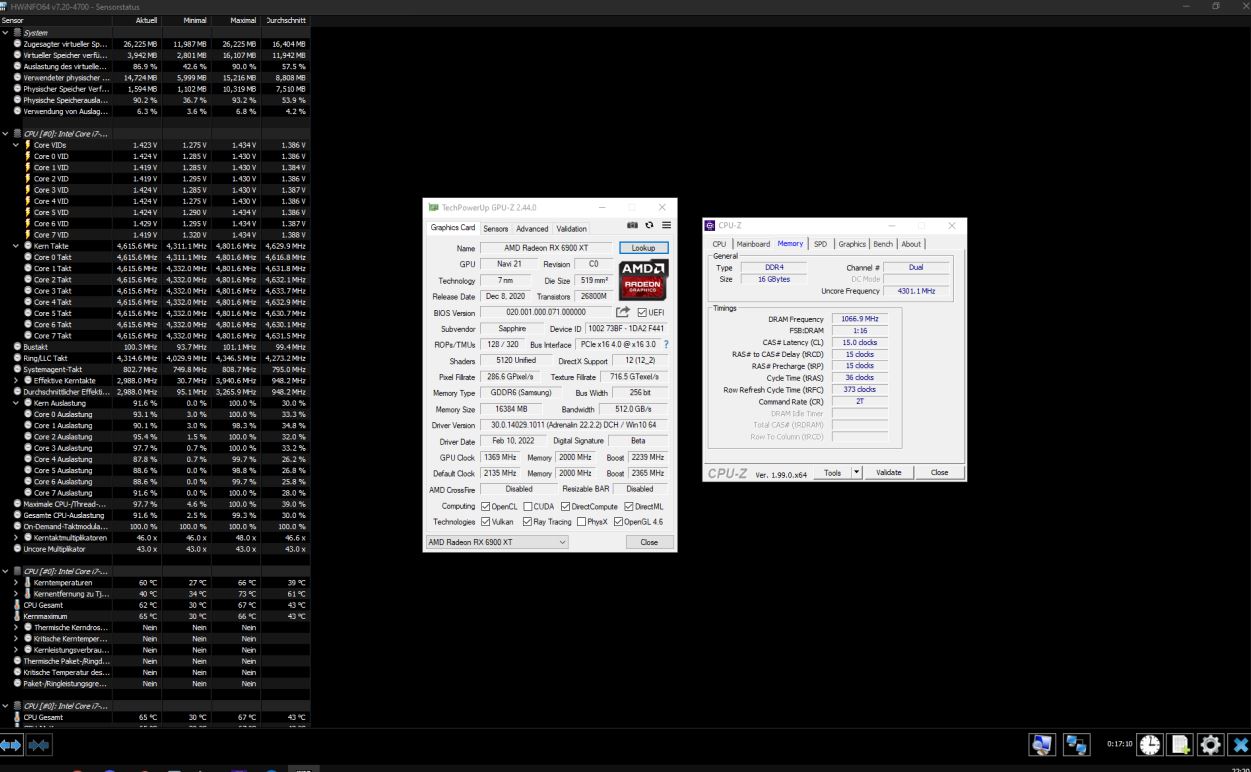Open CPU tab in CPU-Z
The image size is (1251, 772).
point(719,244)
